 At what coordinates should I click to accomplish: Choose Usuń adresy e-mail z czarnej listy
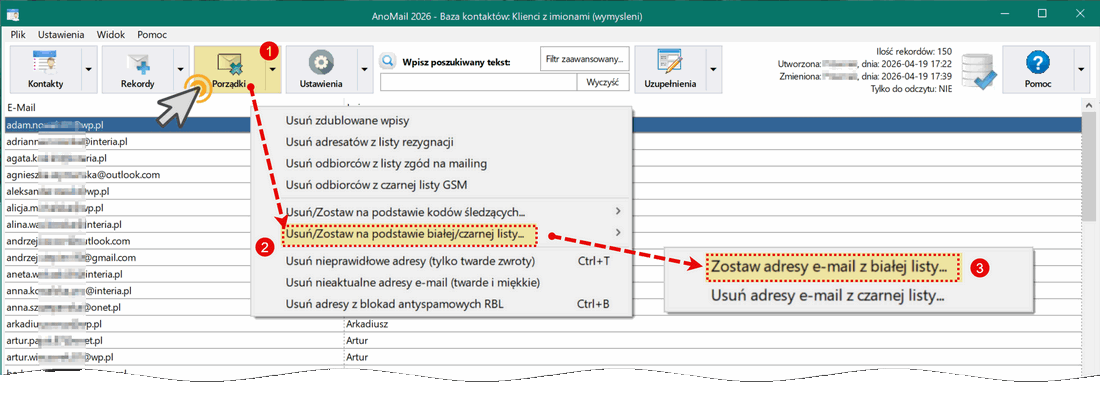828,295
